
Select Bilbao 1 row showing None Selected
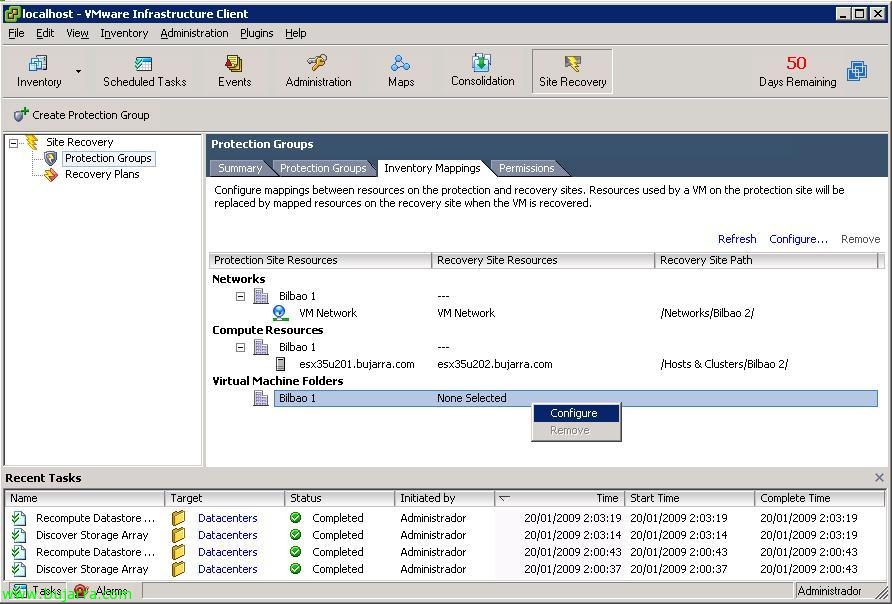coord(576,398)
